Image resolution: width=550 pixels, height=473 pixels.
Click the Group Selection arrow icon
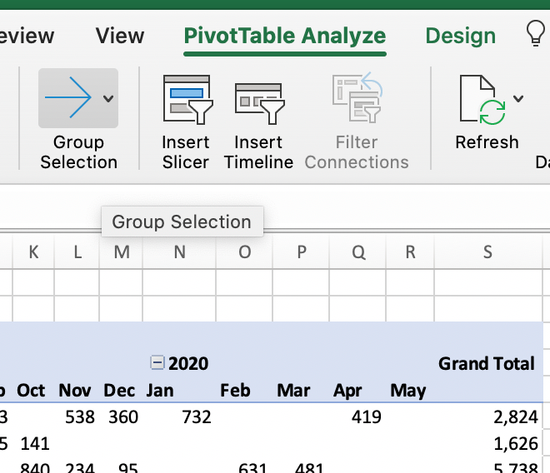tap(68, 97)
